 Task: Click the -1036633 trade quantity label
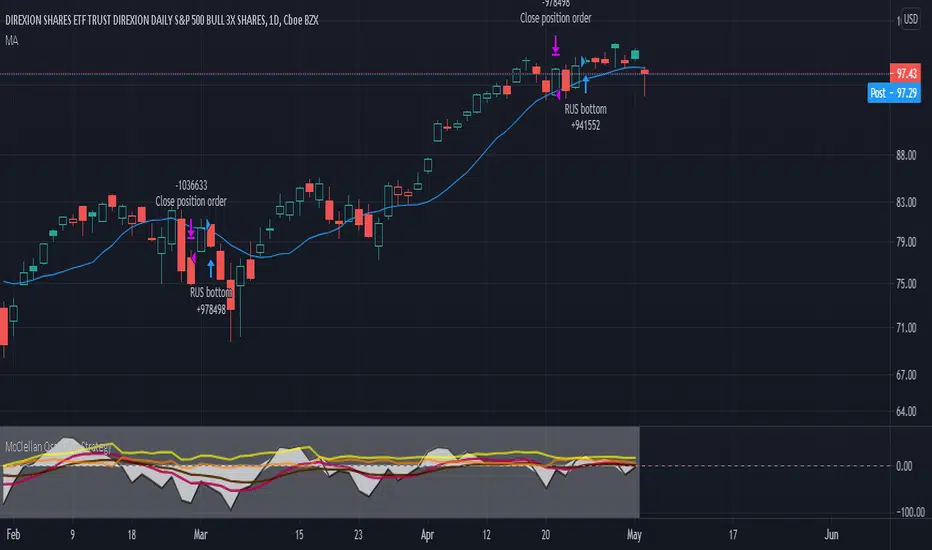click(x=191, y=185)
